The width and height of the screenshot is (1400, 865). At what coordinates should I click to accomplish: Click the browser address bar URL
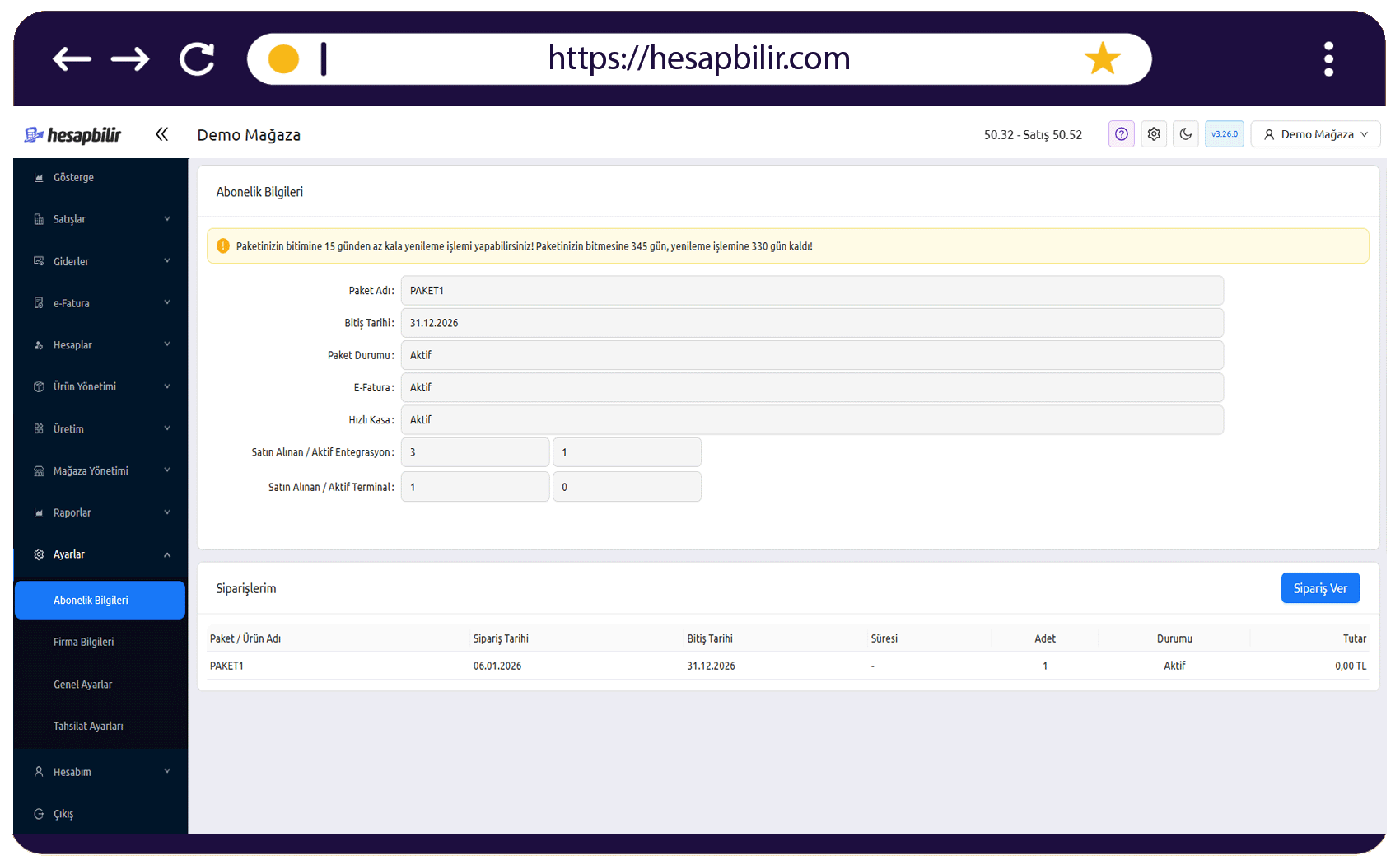(699, 58)
